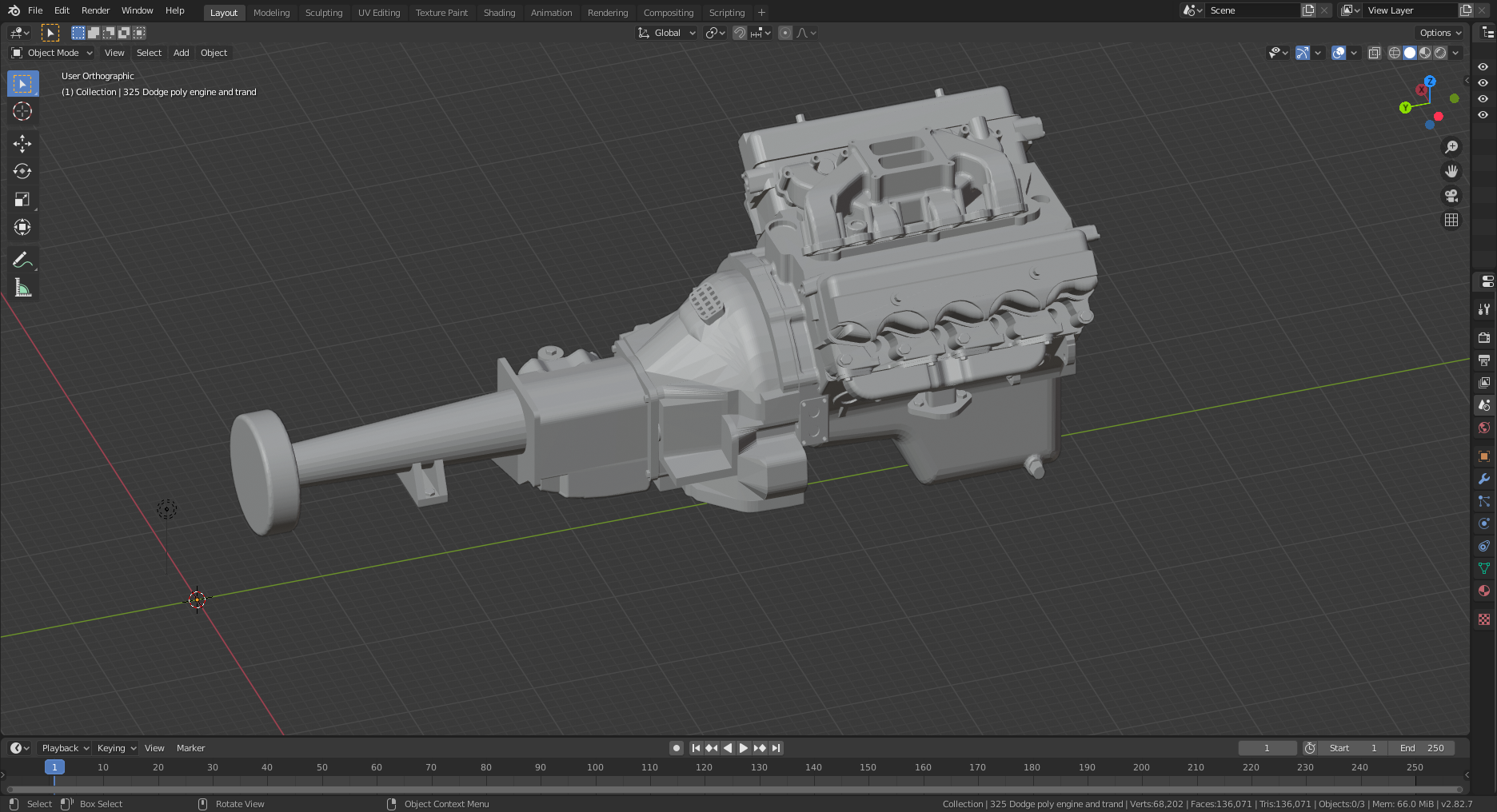Select the Scale tool

pos(22,199)
